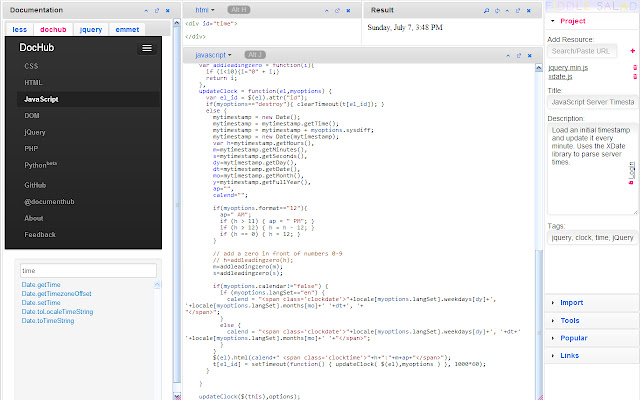Open the javascript language dropdown
The width and height of the screenshot is (640, 400).
pos(213,55)
